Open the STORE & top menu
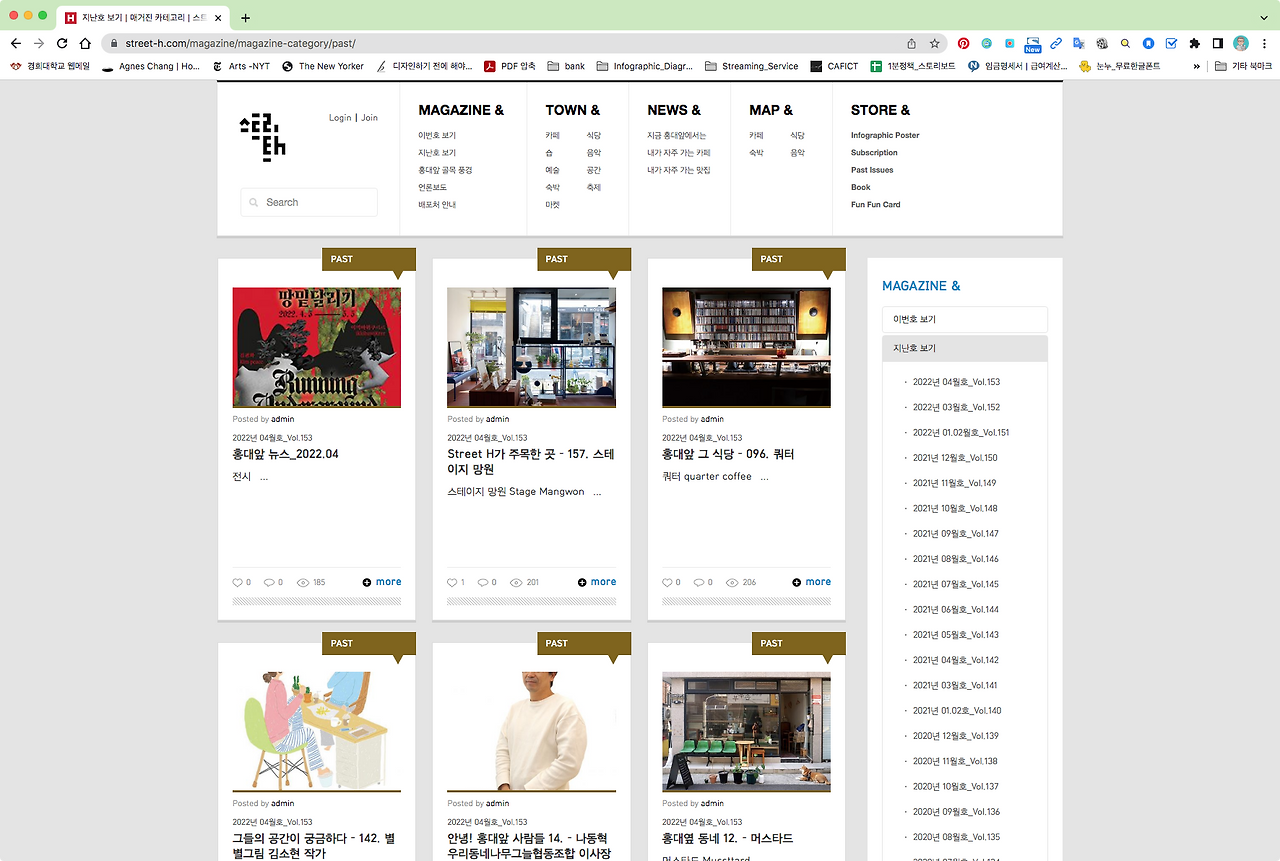Screen dimensions: 1280x861 880,110
